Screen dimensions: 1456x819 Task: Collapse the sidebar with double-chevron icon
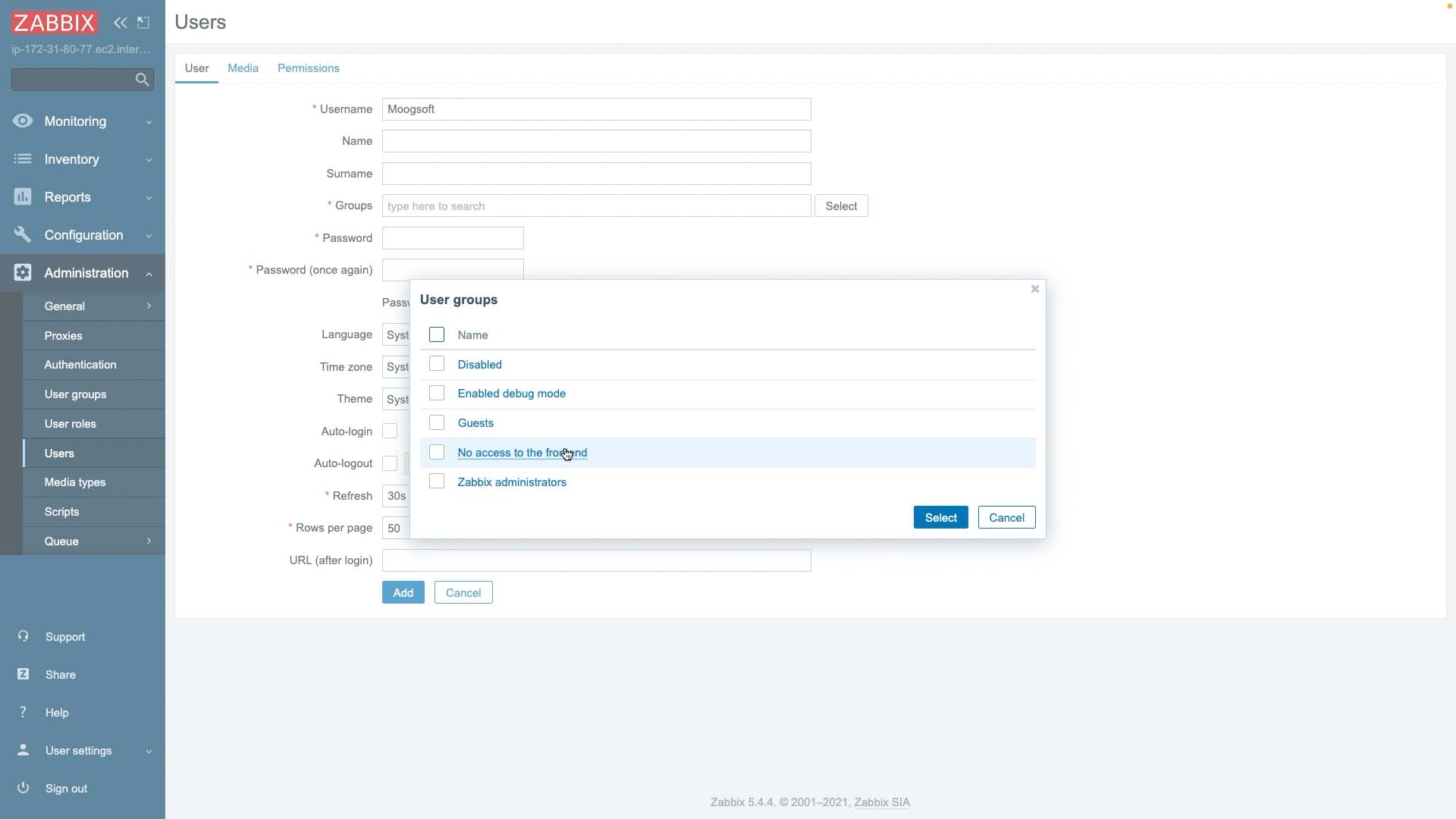(120, 23)
